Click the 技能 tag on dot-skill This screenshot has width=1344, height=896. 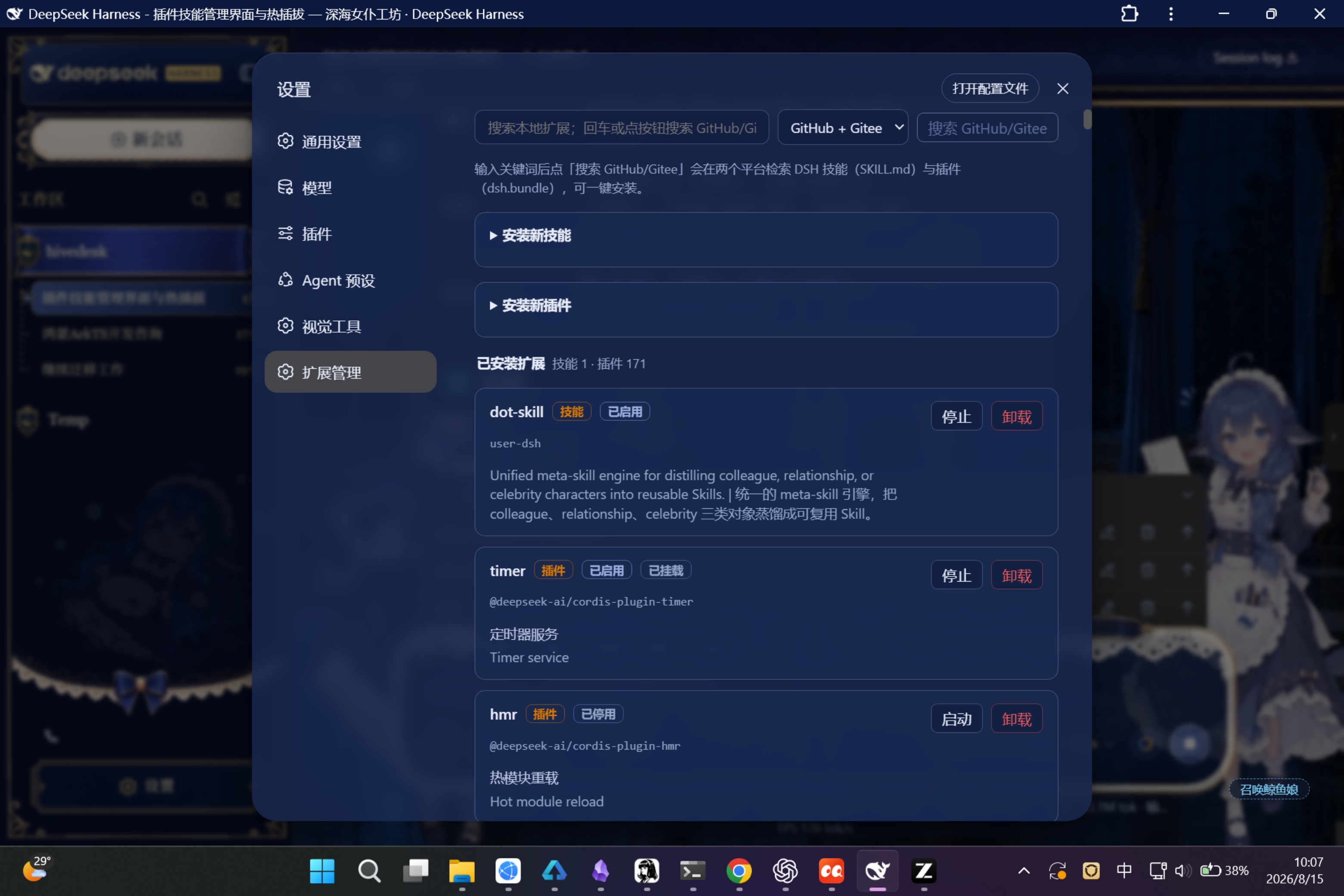point(572,411)
